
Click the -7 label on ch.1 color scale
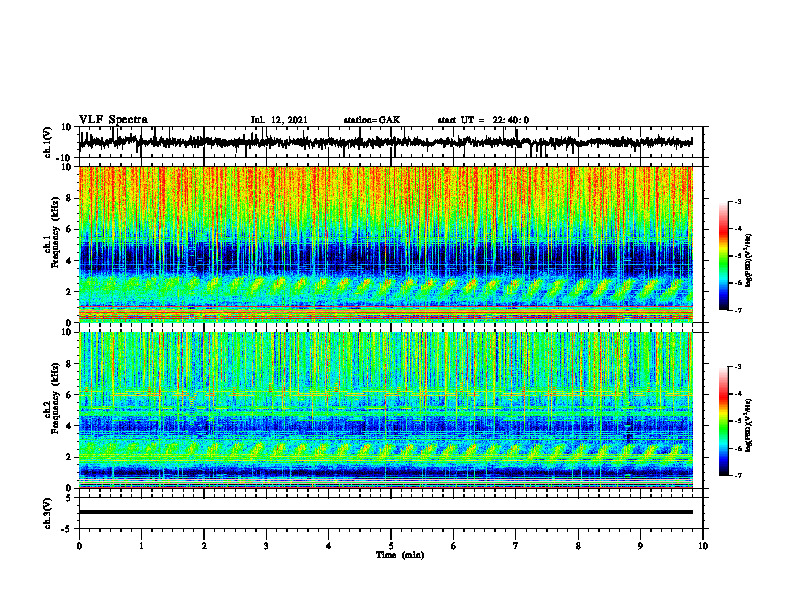[738, 310]
